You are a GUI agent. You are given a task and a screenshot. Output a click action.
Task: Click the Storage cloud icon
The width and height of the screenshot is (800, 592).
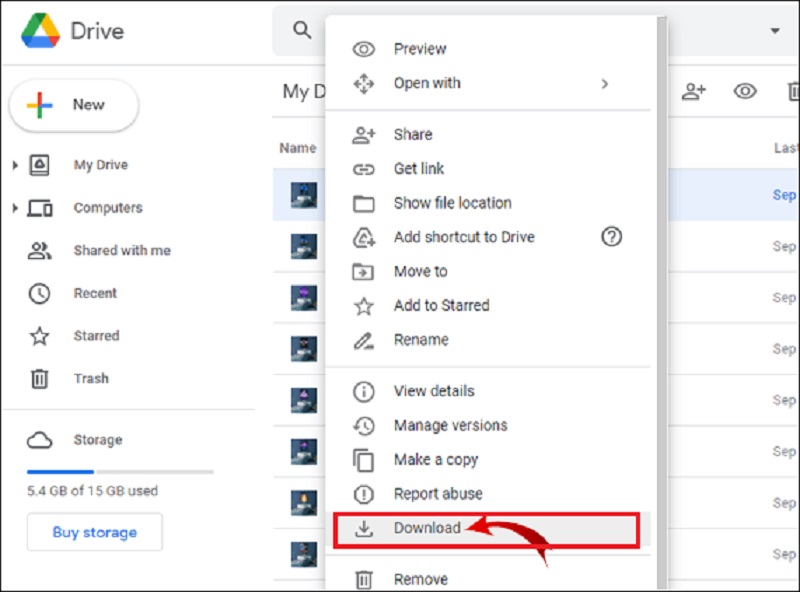pos(39,440)
